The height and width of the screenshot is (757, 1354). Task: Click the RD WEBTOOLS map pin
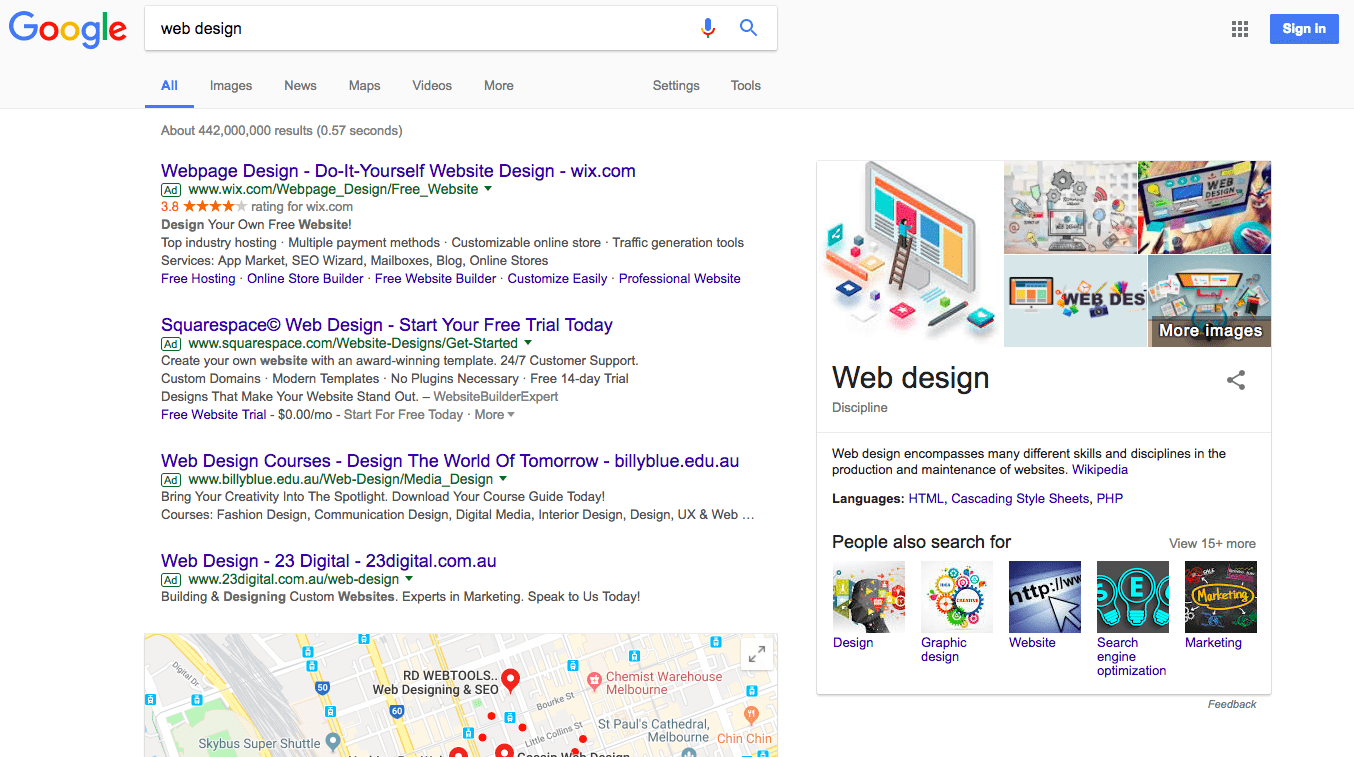[x=510, y=682]
